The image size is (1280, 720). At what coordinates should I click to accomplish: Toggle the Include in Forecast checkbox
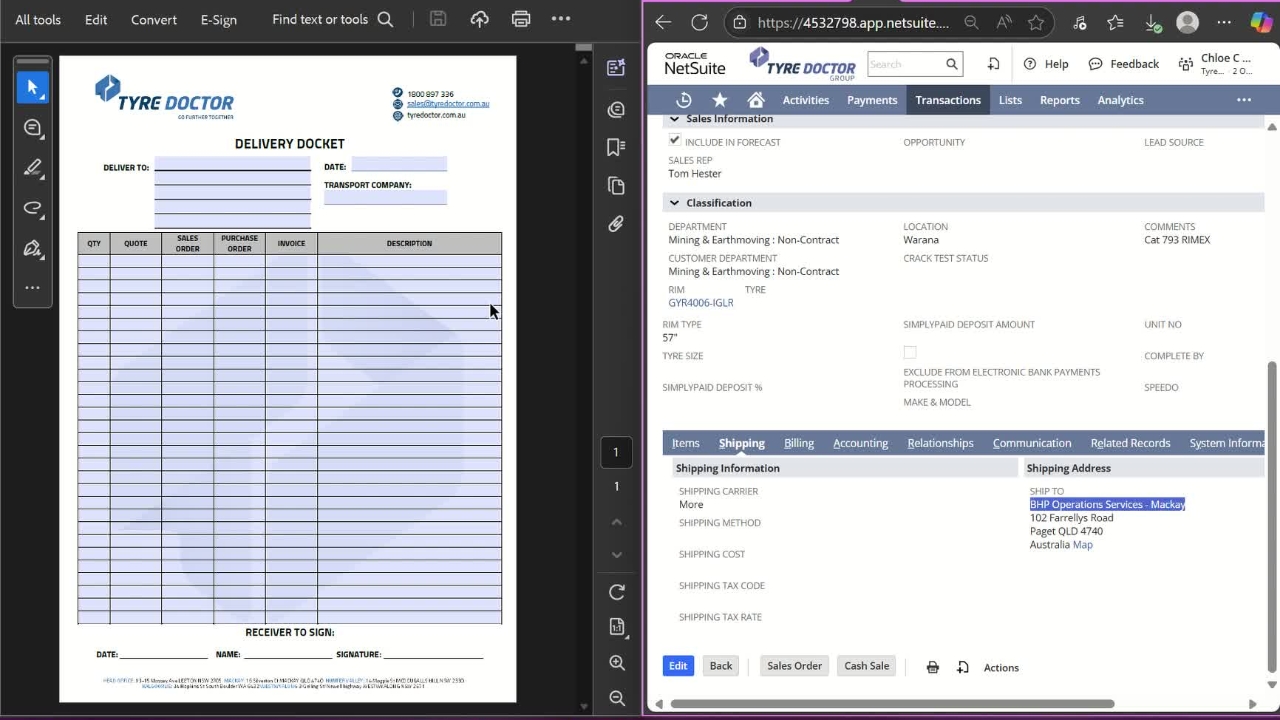[675, 141]
